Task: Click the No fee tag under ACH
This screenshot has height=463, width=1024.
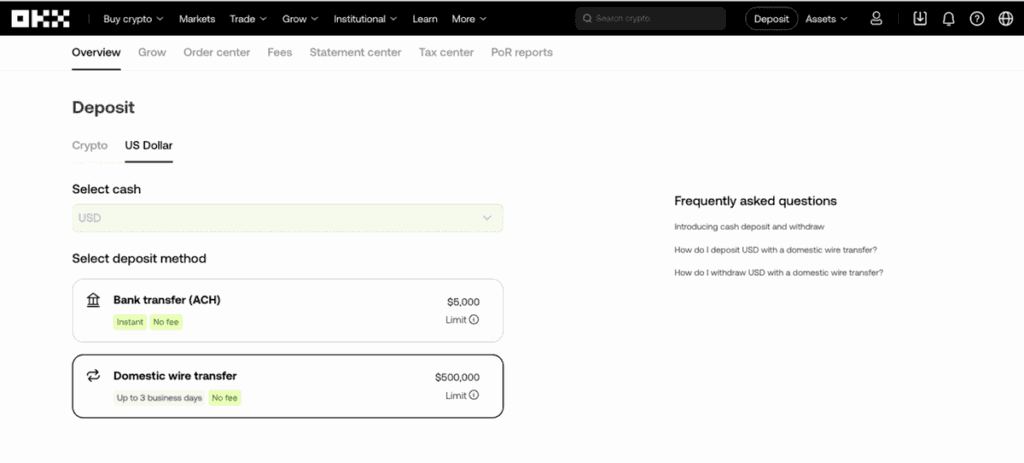Action: (x=166, y=322)
